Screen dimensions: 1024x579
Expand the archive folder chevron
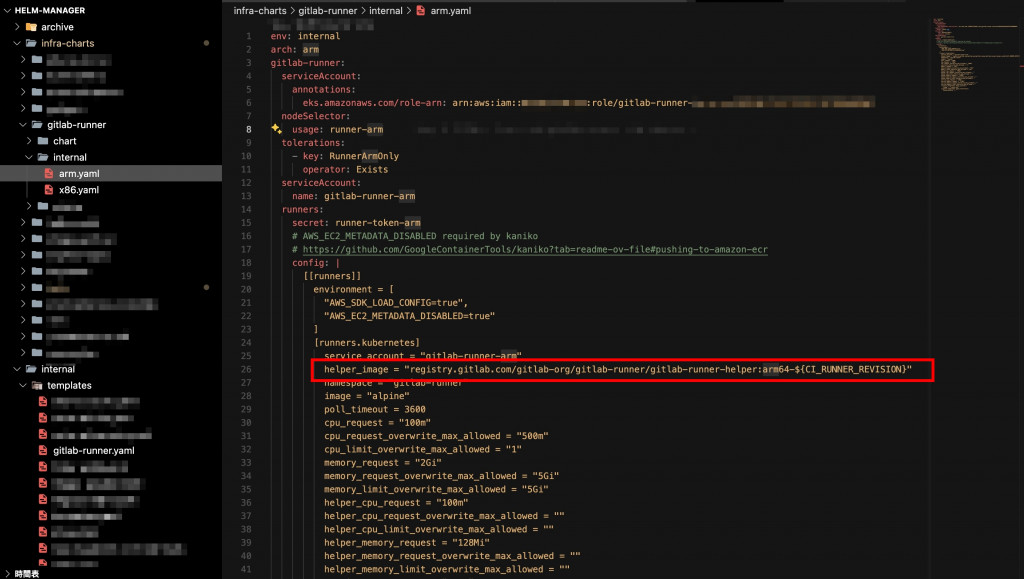pyautogui.click(x=17, y=27)
